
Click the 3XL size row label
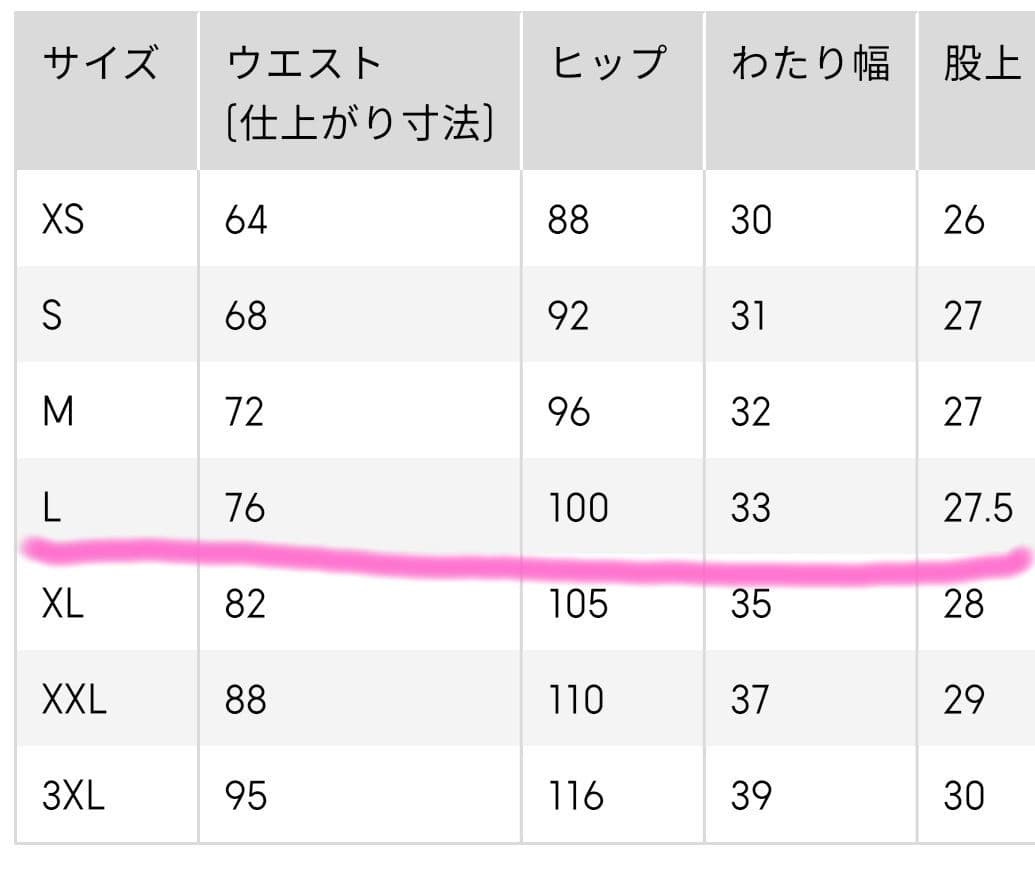click(x=73, y=796)
